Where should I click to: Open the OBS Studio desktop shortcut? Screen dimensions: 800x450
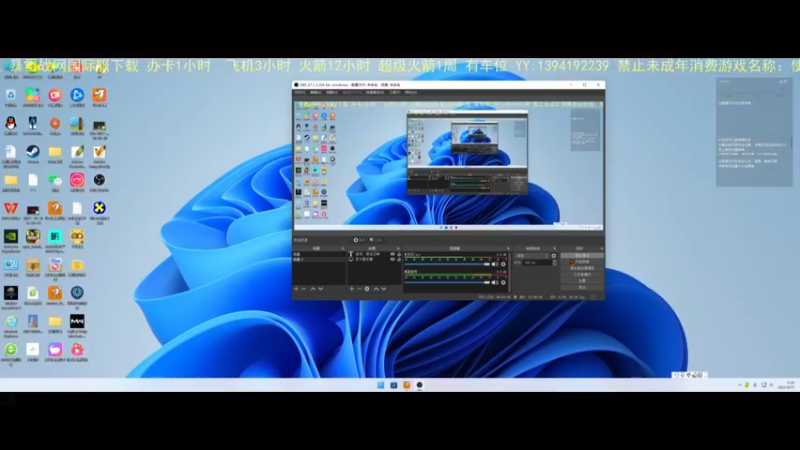click(x=99, y=180)
